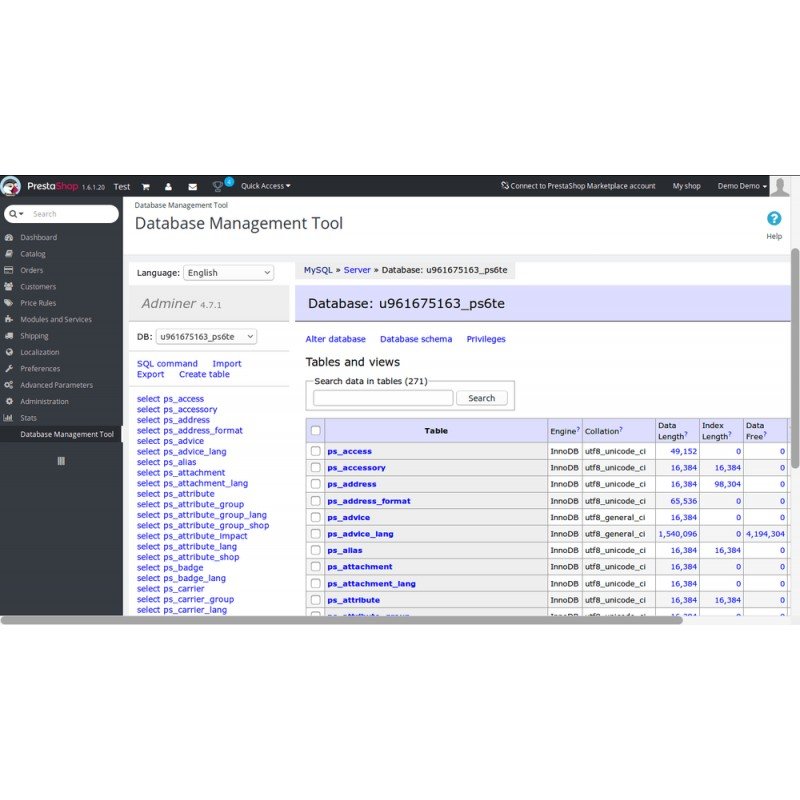The width and height of the screenshot is (800, 800).
Task: Focus the sidebar Search input field
Action: click(71, 214)
